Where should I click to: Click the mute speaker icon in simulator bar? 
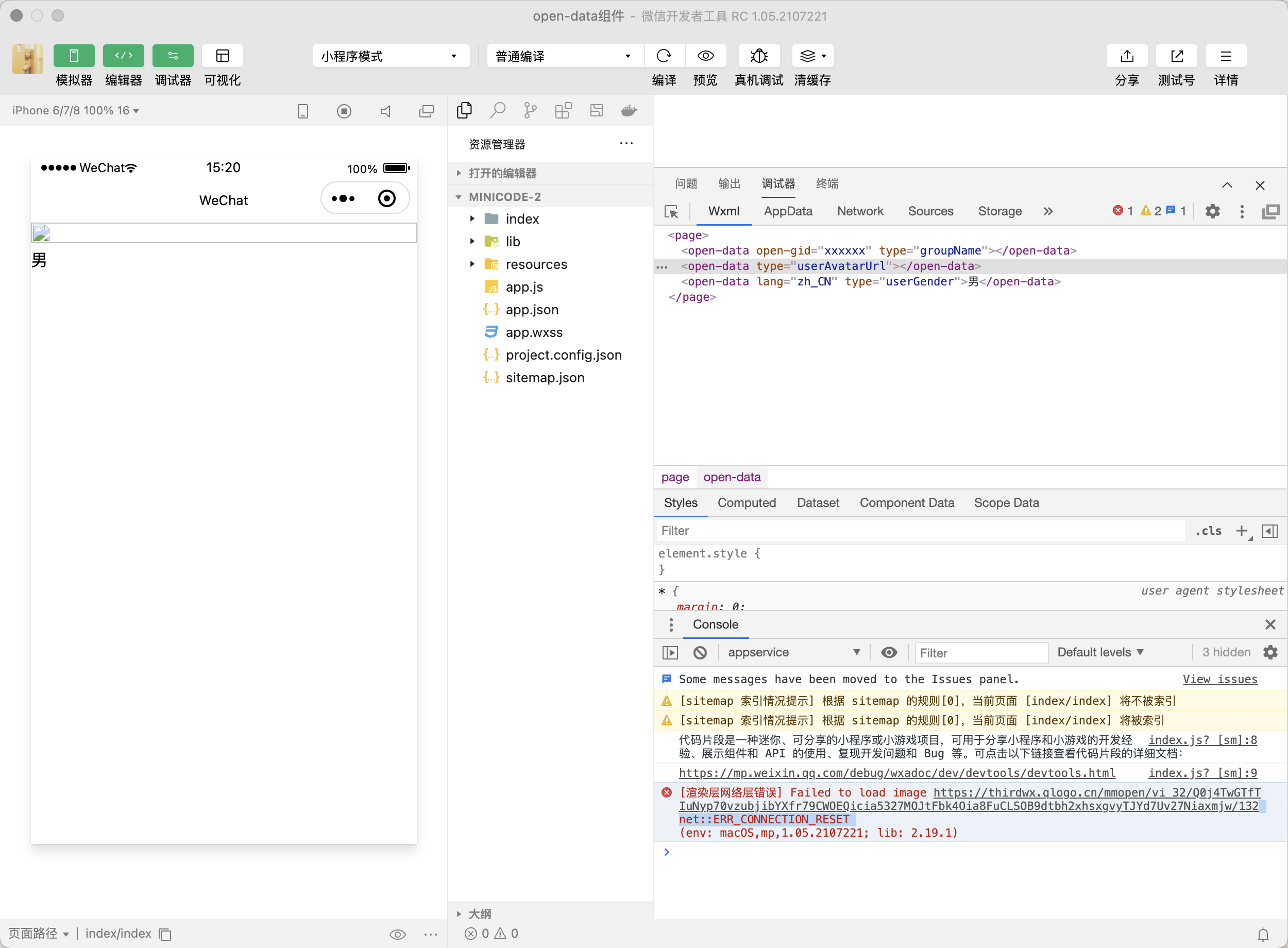(385, 111)
